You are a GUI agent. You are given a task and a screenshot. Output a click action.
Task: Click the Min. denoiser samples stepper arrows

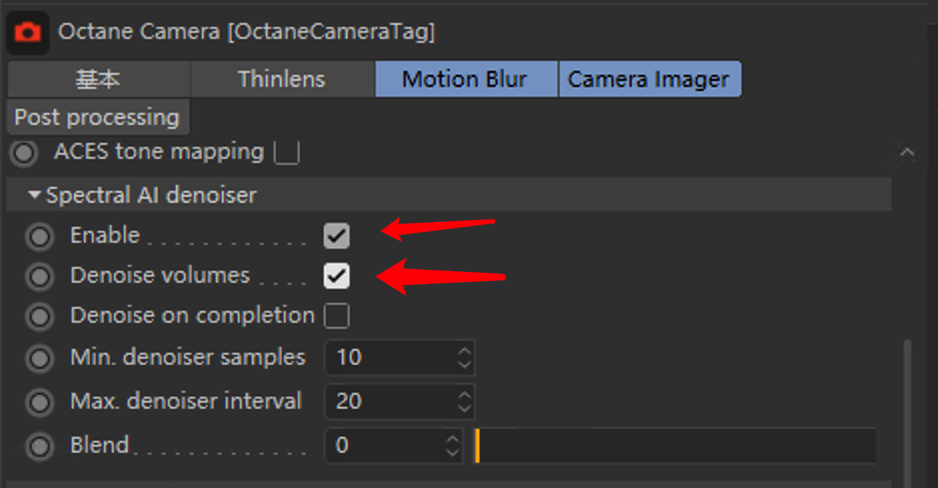tap(464, 358)
